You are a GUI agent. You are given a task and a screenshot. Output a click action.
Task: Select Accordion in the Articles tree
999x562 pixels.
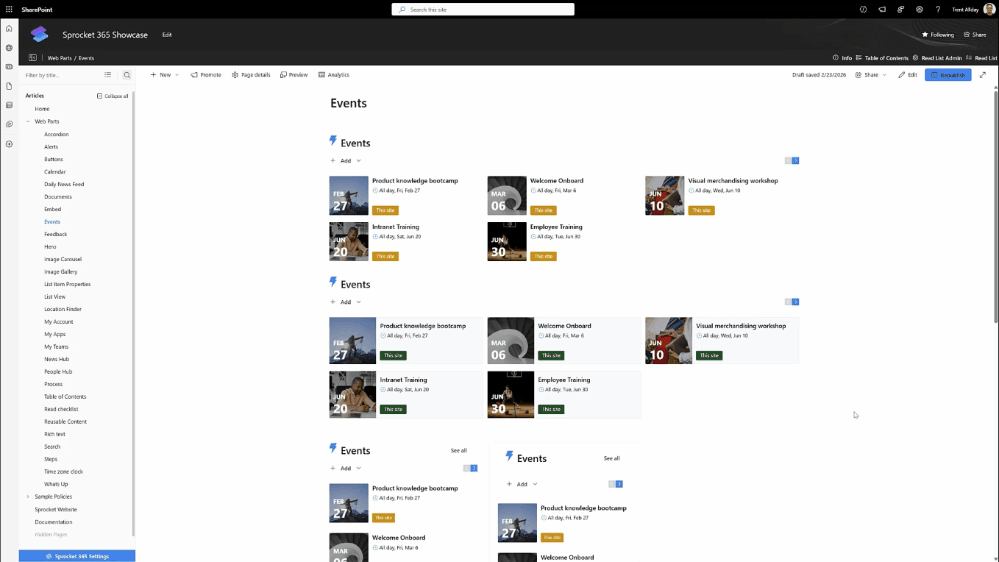[x=56, y=134]
